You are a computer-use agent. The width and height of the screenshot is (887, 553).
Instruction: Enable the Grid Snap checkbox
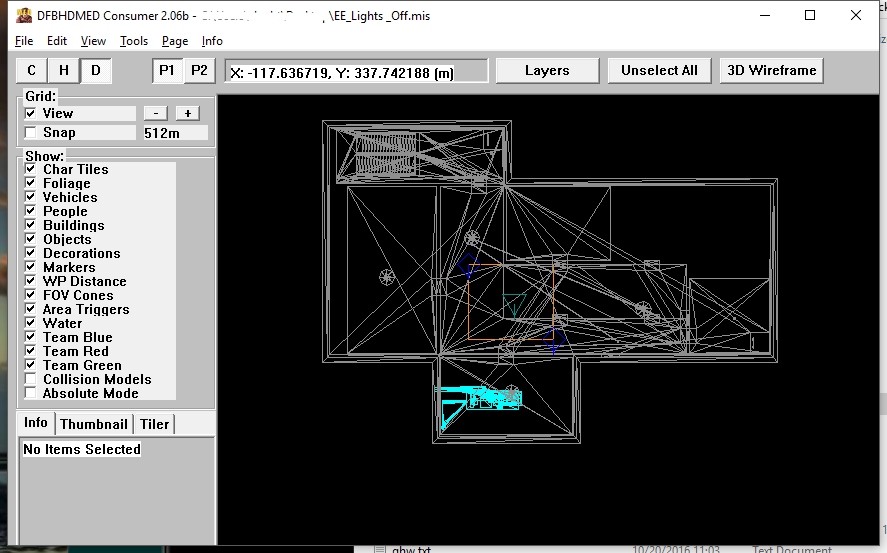point(31,132)
